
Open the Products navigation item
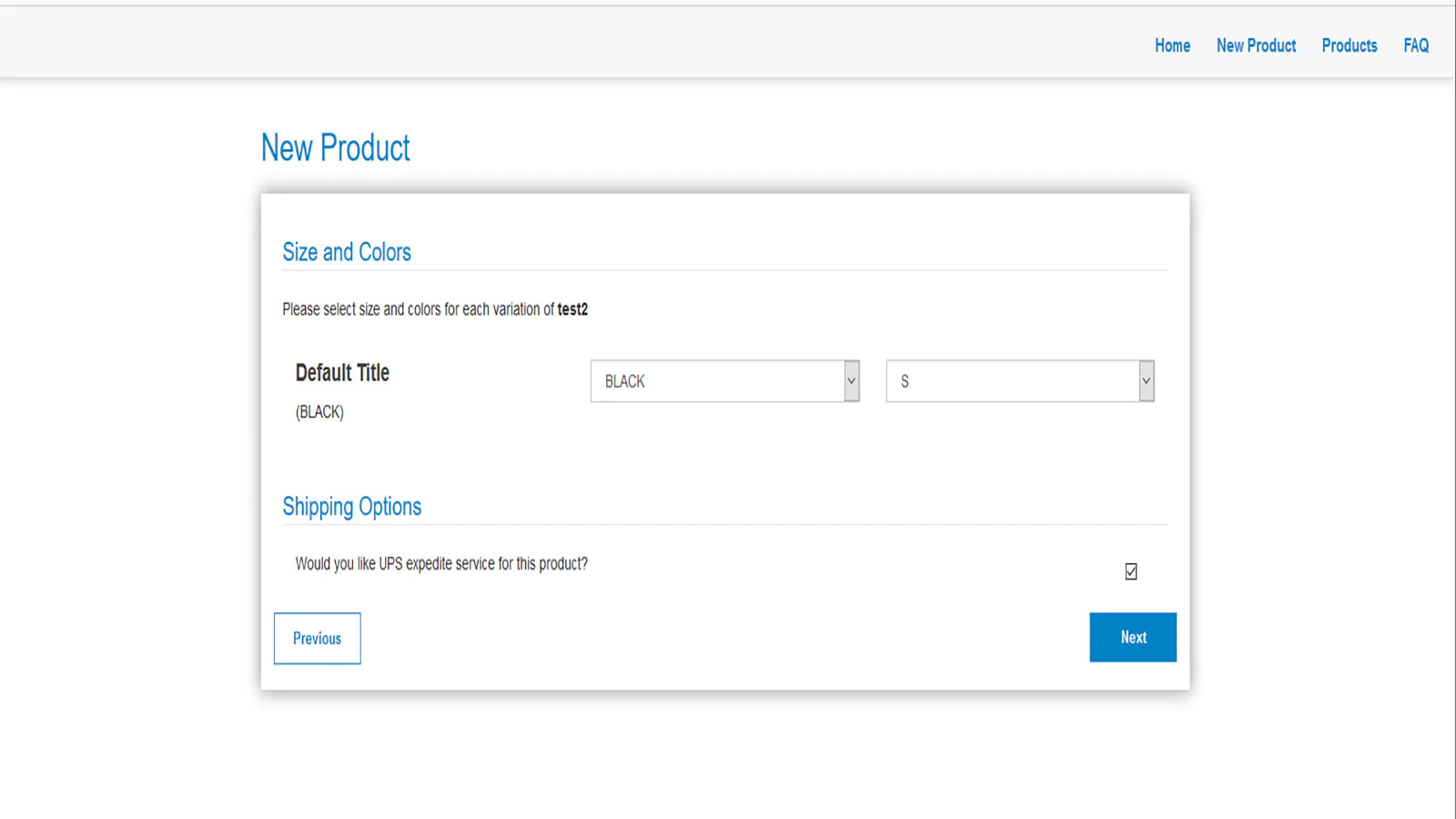click(1350, 45)
